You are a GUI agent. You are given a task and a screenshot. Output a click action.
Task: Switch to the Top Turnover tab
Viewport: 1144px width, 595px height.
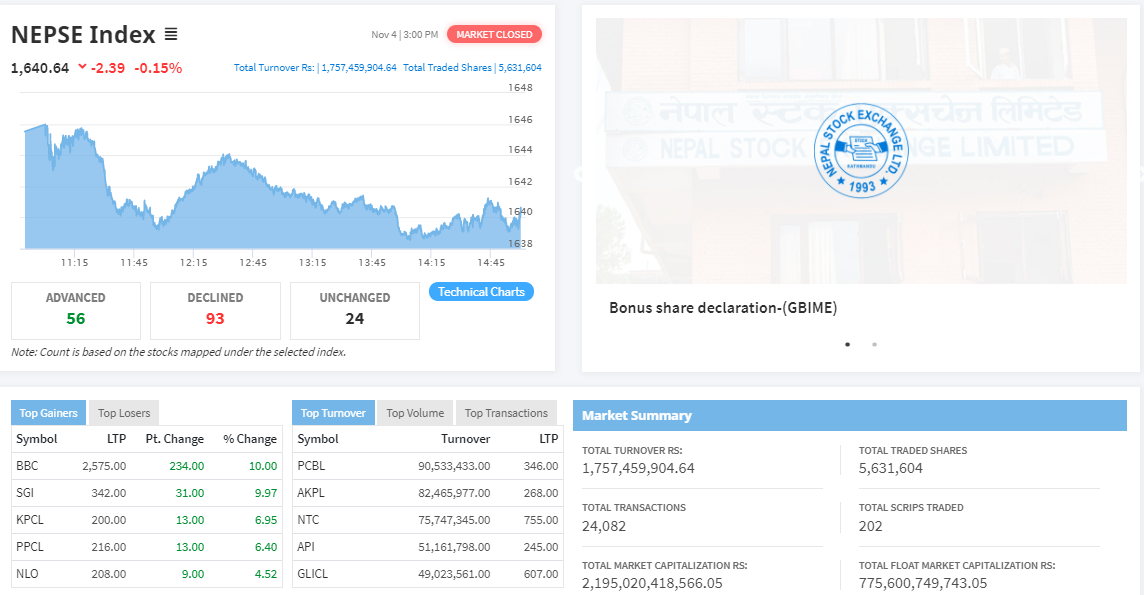(333, 413)
